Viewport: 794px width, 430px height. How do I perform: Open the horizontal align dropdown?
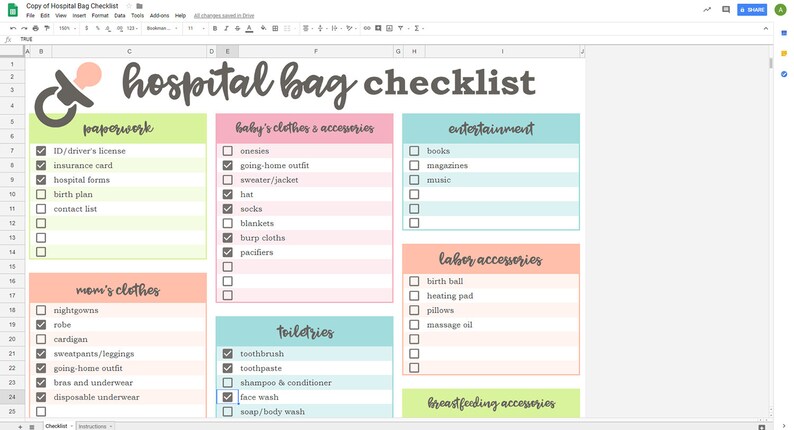[307, 28]
